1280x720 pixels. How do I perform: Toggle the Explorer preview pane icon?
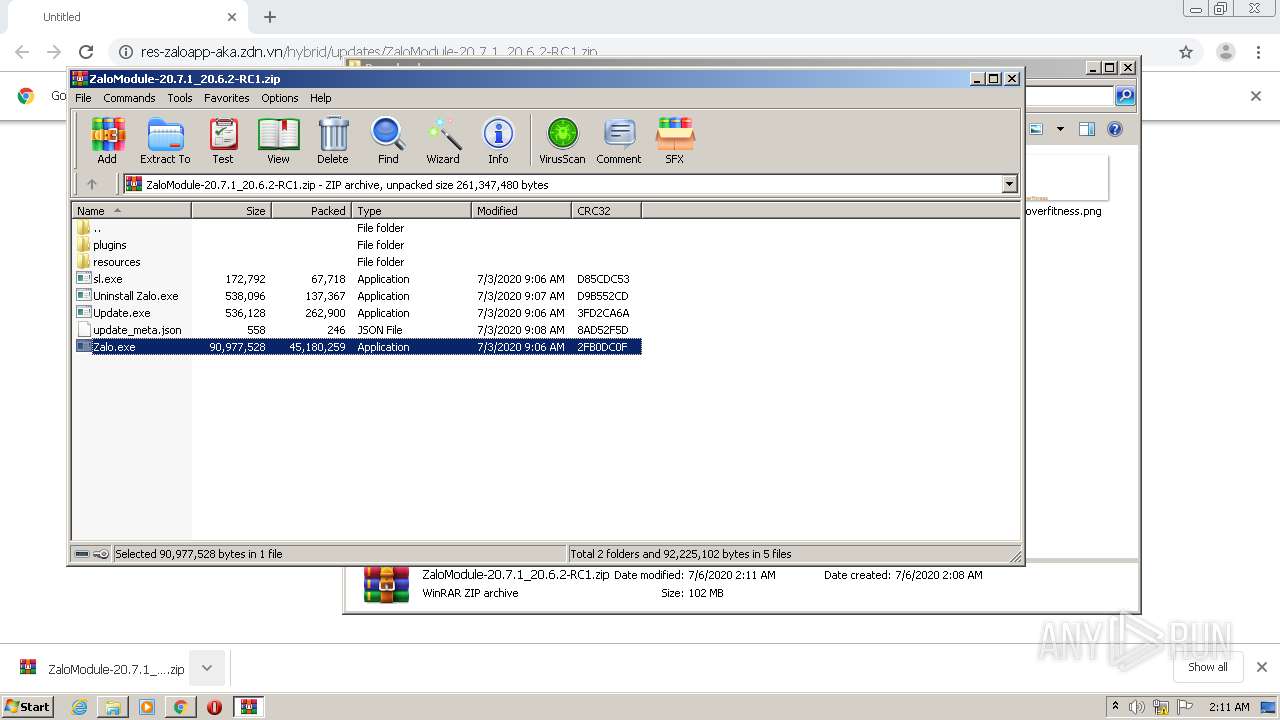(x=1087, y=129)
